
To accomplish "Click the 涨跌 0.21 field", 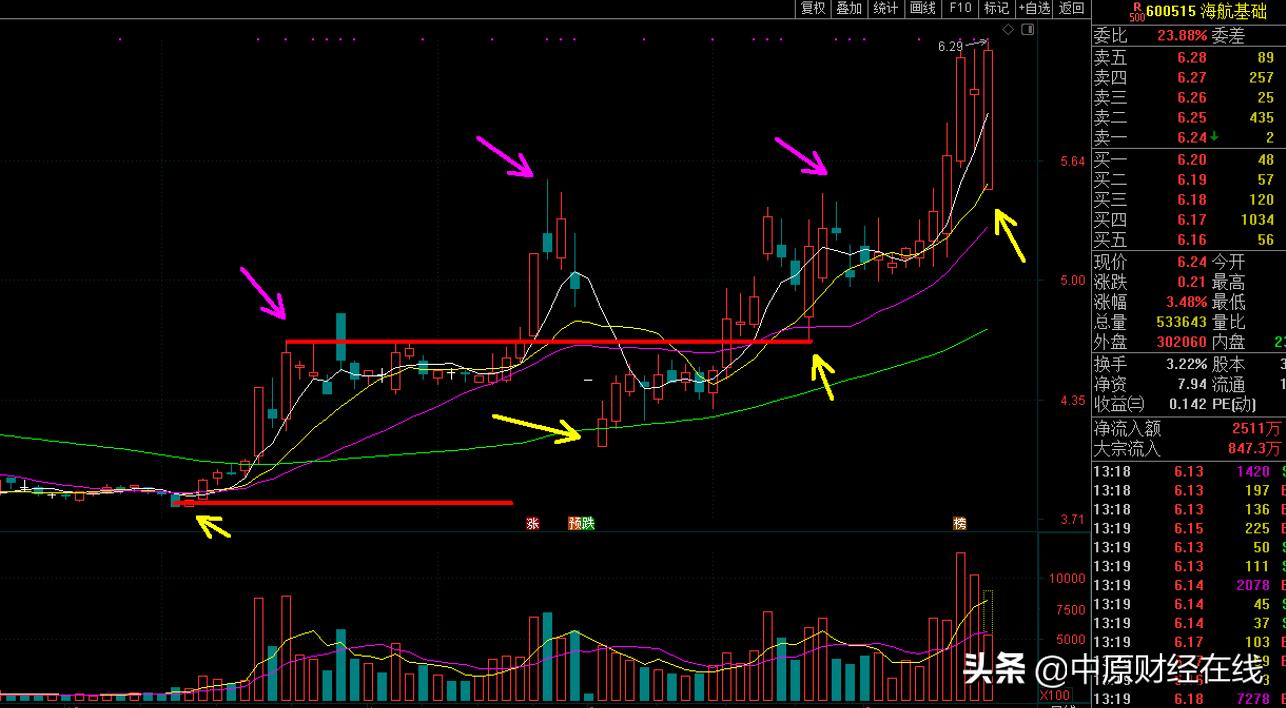I will (x=1150, y=282).
